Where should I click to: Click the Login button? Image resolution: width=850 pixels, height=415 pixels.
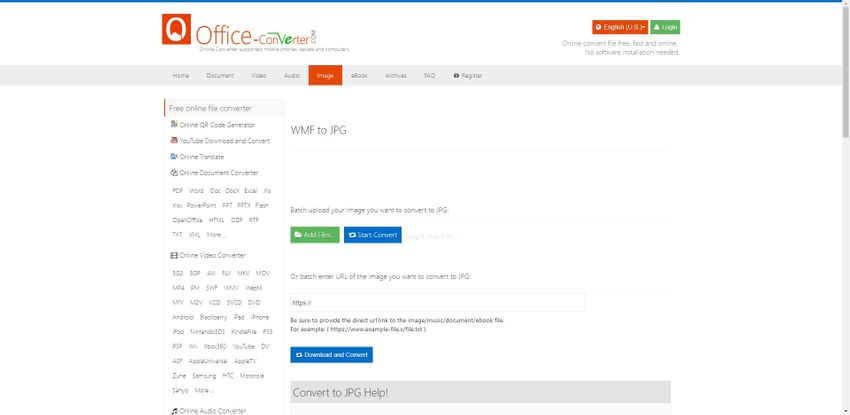[x=665, y=27]
